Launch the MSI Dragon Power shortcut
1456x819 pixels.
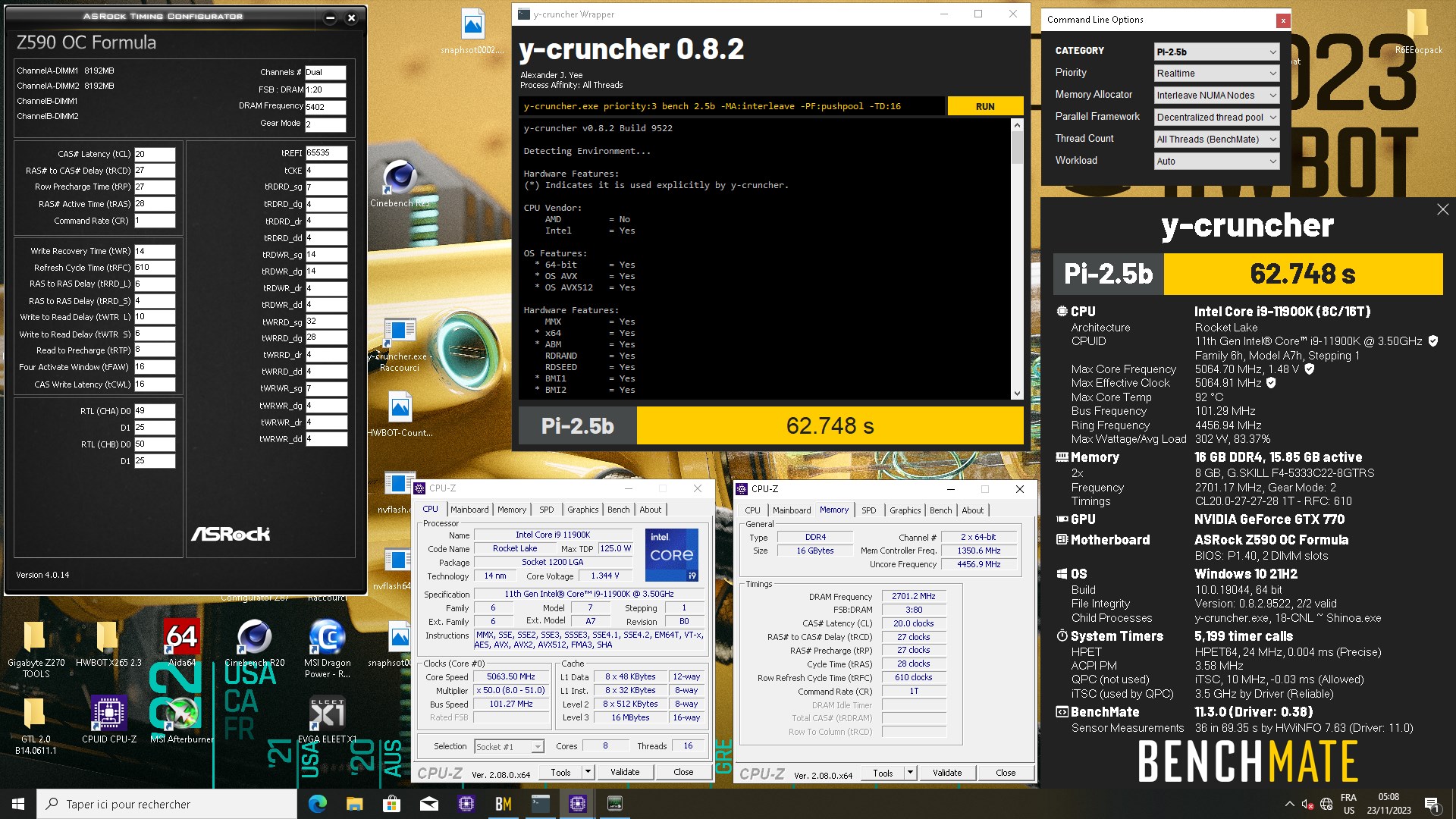pyautogui.click(x=327, y=648)
